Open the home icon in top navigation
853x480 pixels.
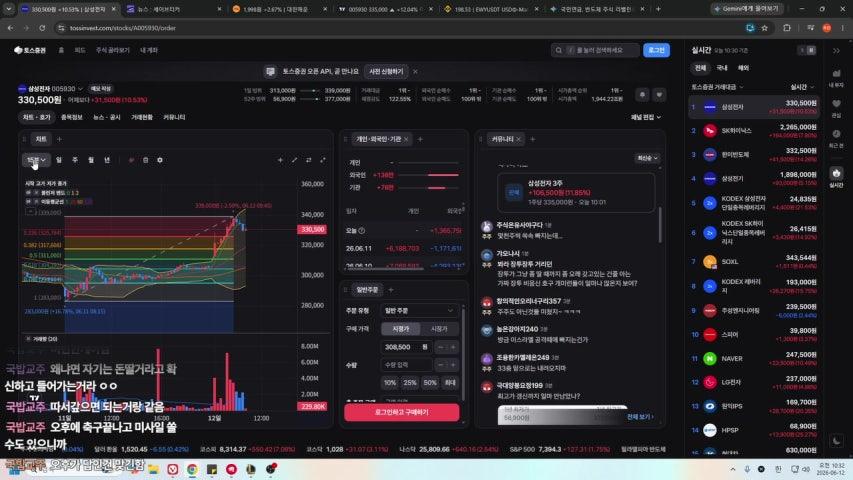pos(61,50)
